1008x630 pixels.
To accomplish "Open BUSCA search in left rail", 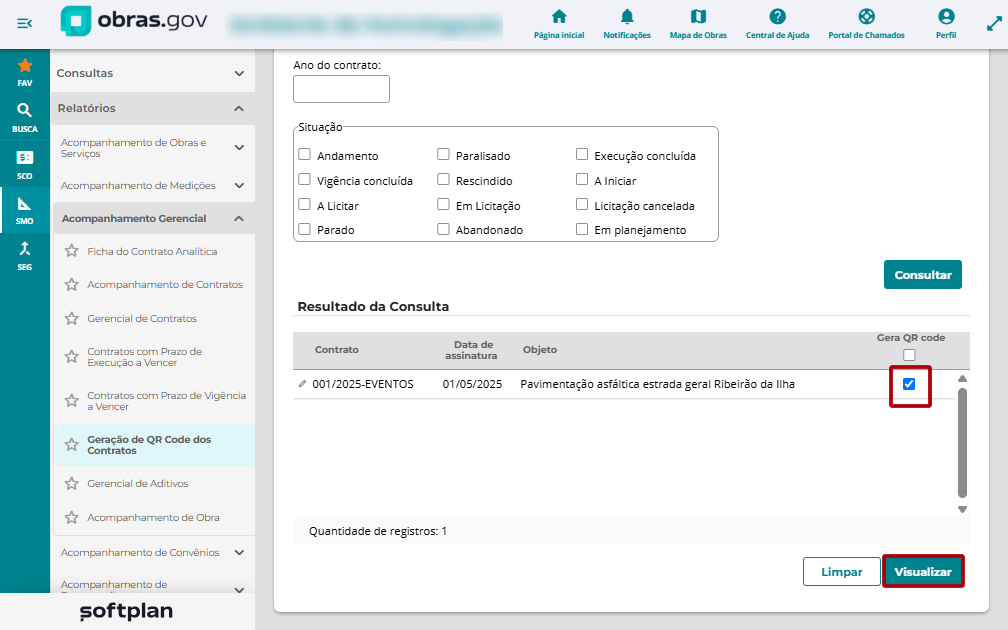I will tap(24, 118).
